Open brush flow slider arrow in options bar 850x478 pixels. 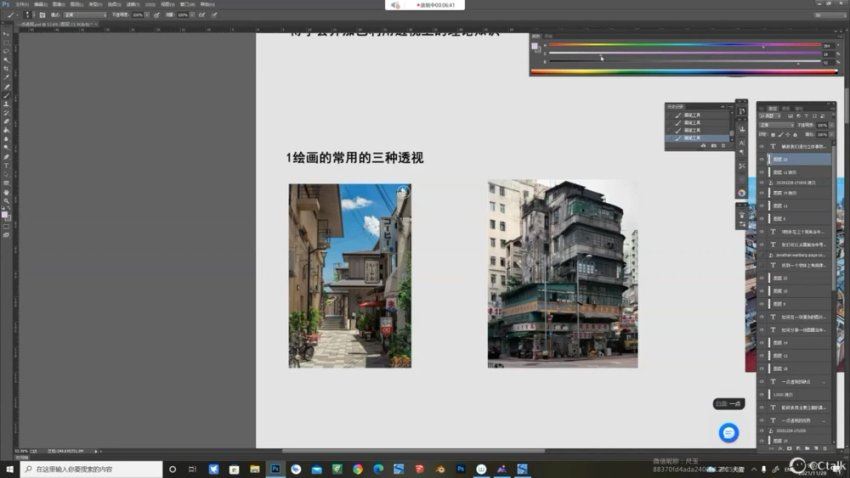[x=192, y=15]
